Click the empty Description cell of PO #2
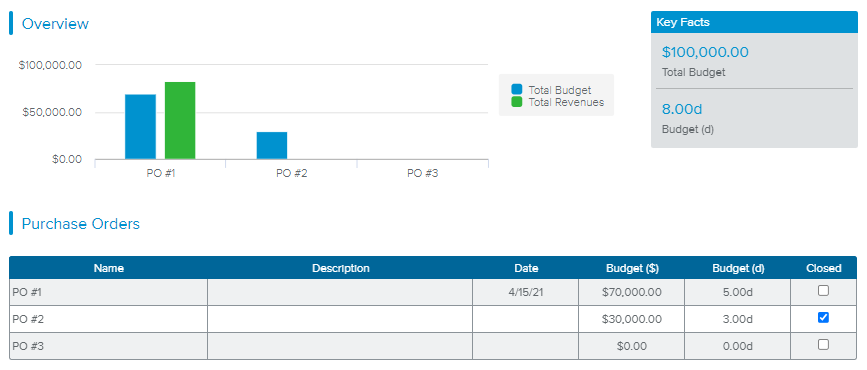The height and width of the screenshot is (370, 867). tap(340, 319)
